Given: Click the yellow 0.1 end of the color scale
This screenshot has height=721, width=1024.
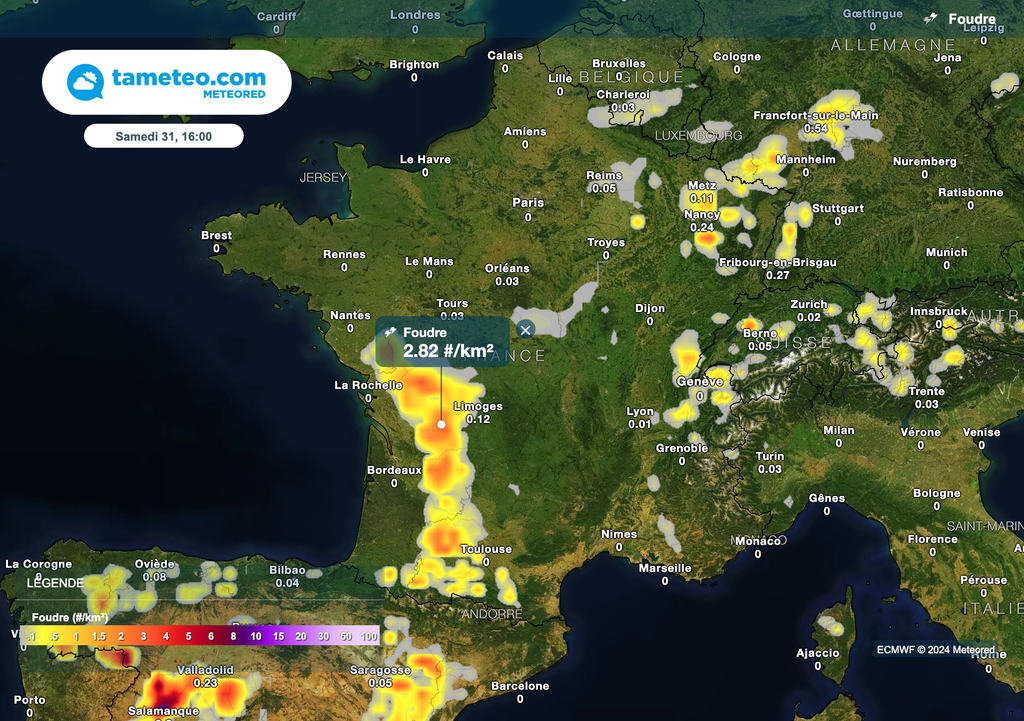Looking at the screenshot, I should [x=31, y=635].
